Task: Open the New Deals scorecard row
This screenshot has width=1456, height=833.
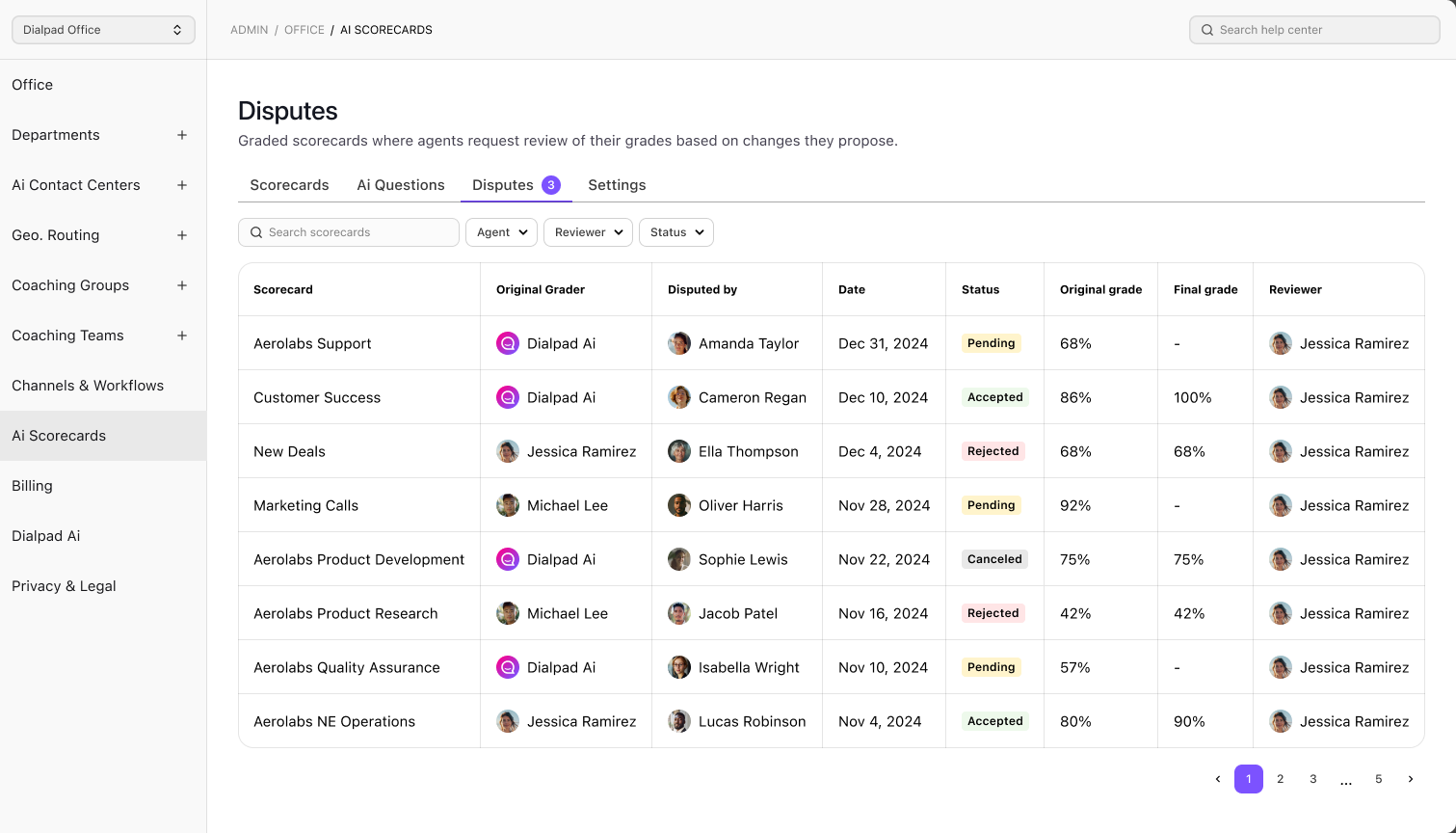Action: tap(832, 451)
